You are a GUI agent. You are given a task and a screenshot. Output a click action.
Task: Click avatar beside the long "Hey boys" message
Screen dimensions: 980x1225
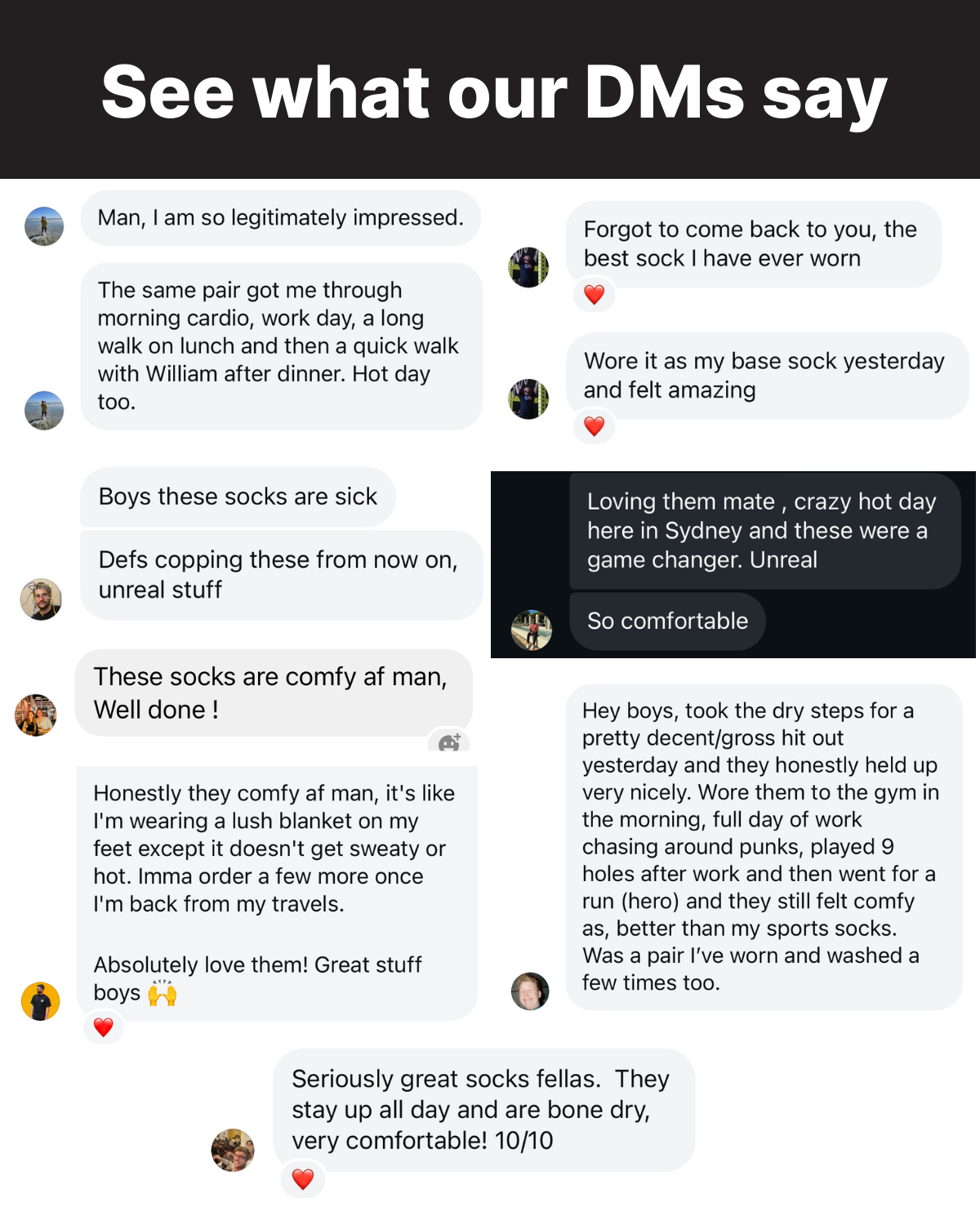pos(530,991)
